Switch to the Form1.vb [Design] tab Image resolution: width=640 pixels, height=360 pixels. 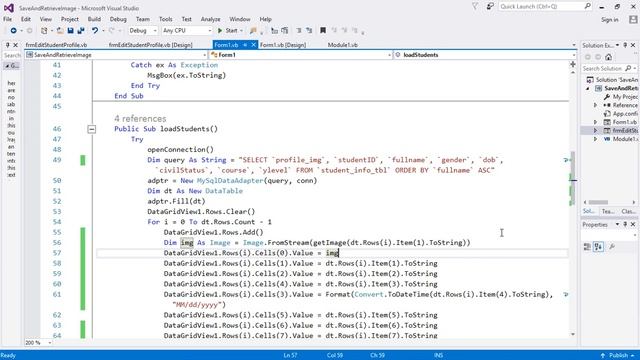(x=283, y=45)
